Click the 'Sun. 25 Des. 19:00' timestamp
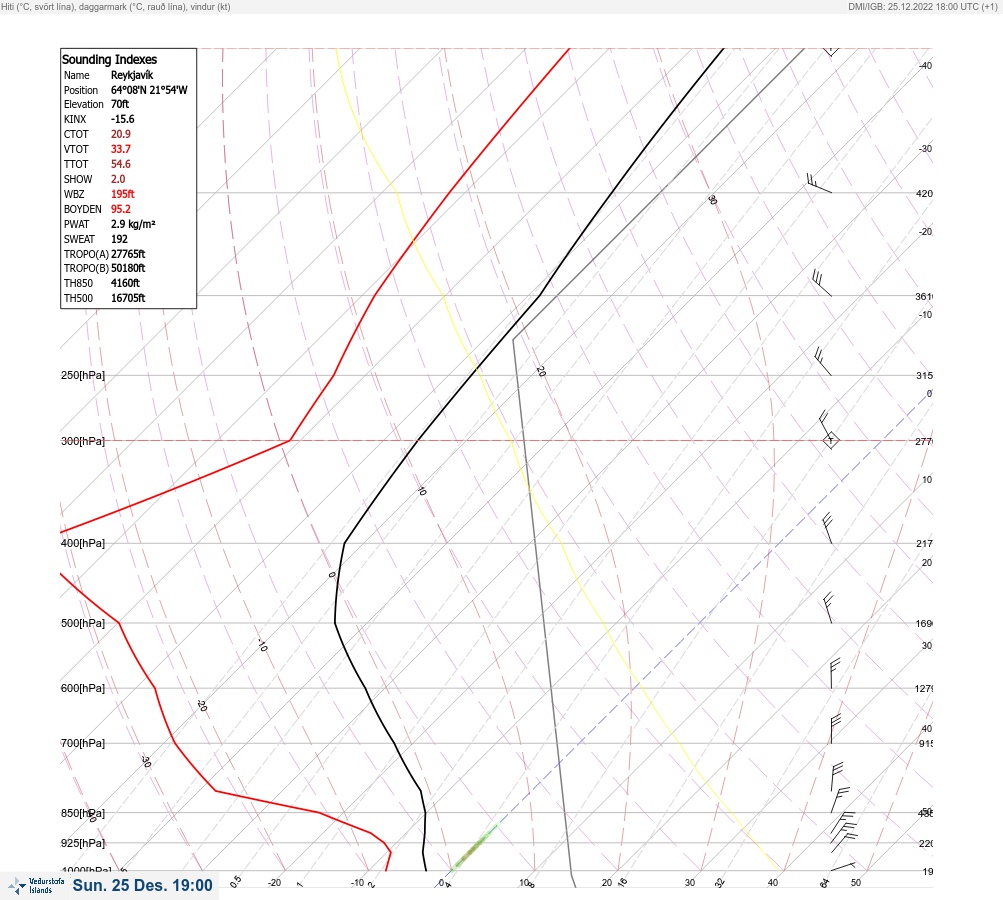 click(143, 885)
